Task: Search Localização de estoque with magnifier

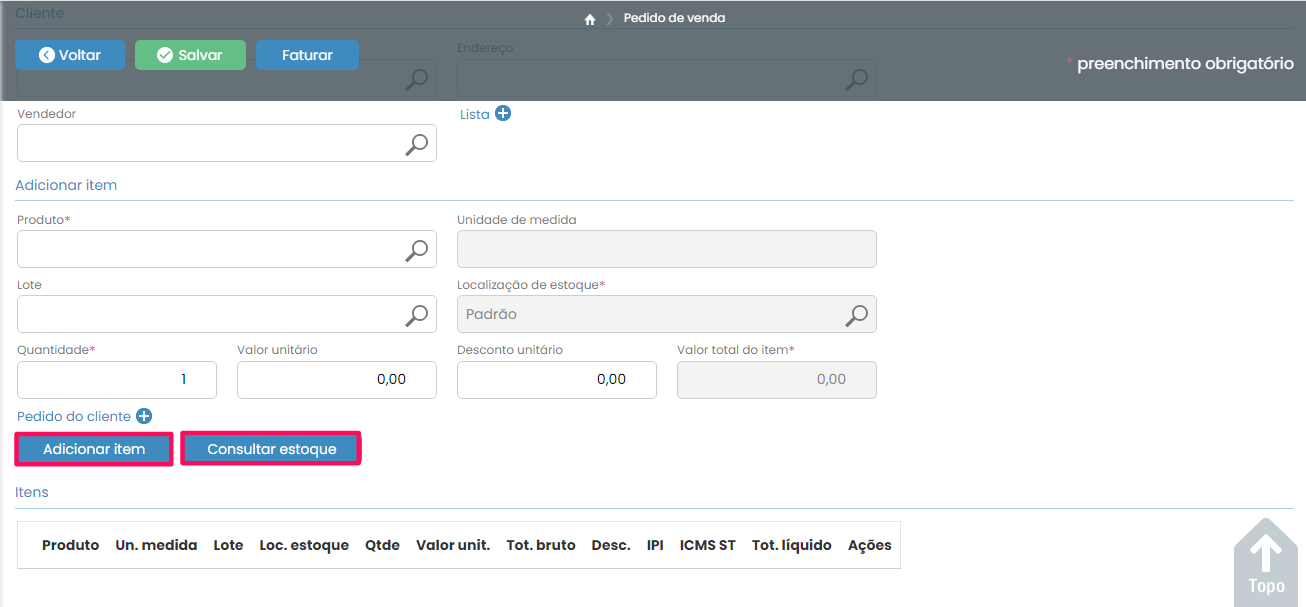Action: coord(856,315)
